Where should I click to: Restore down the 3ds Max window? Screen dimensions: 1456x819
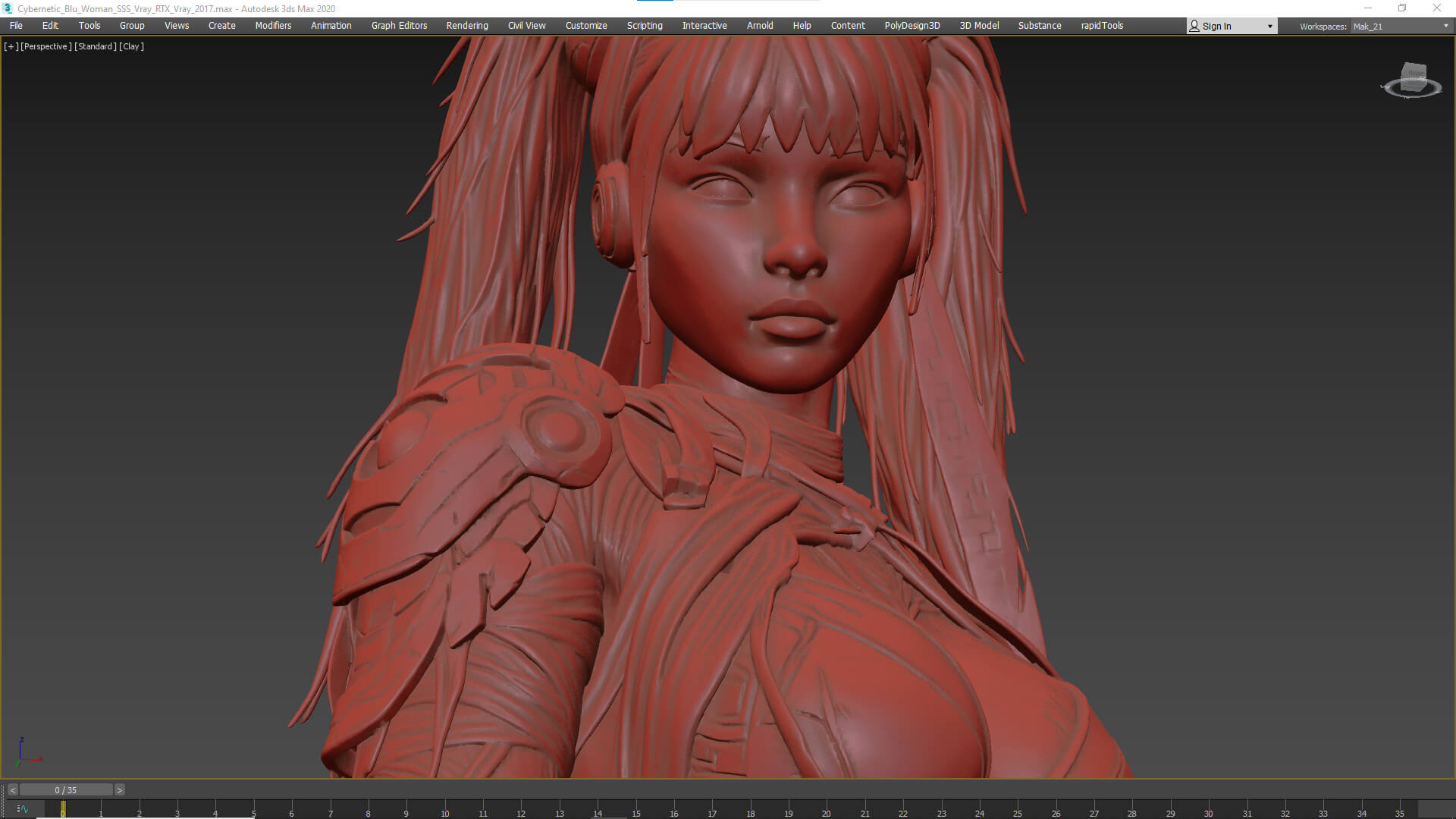pos(1402,8)
